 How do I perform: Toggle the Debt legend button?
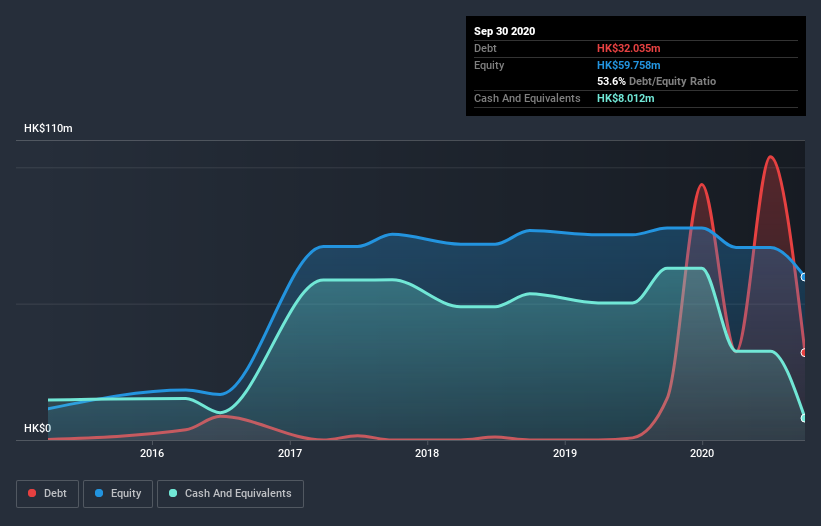[48, 494]
